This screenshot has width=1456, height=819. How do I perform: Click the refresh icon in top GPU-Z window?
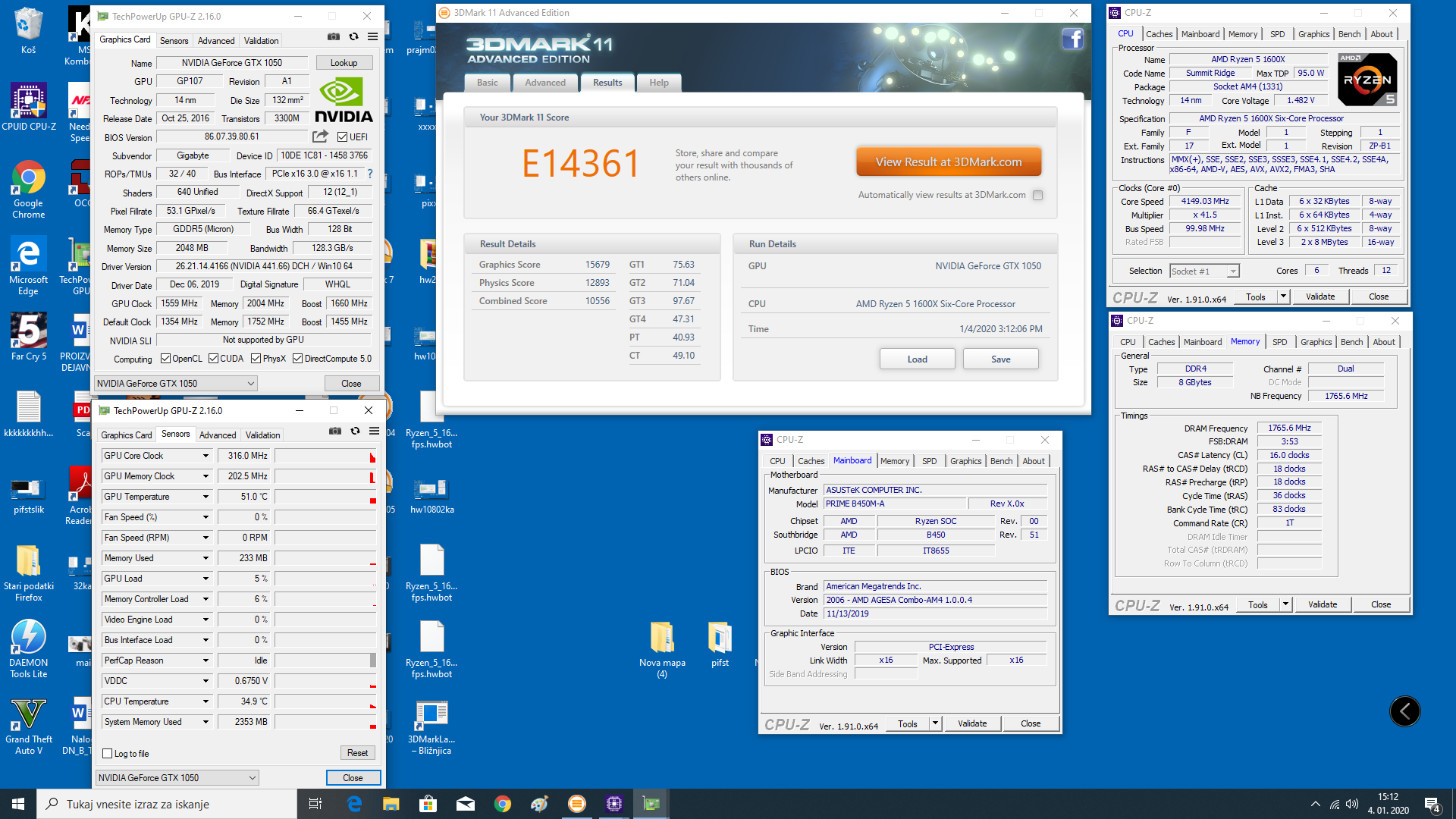point(353,36)
